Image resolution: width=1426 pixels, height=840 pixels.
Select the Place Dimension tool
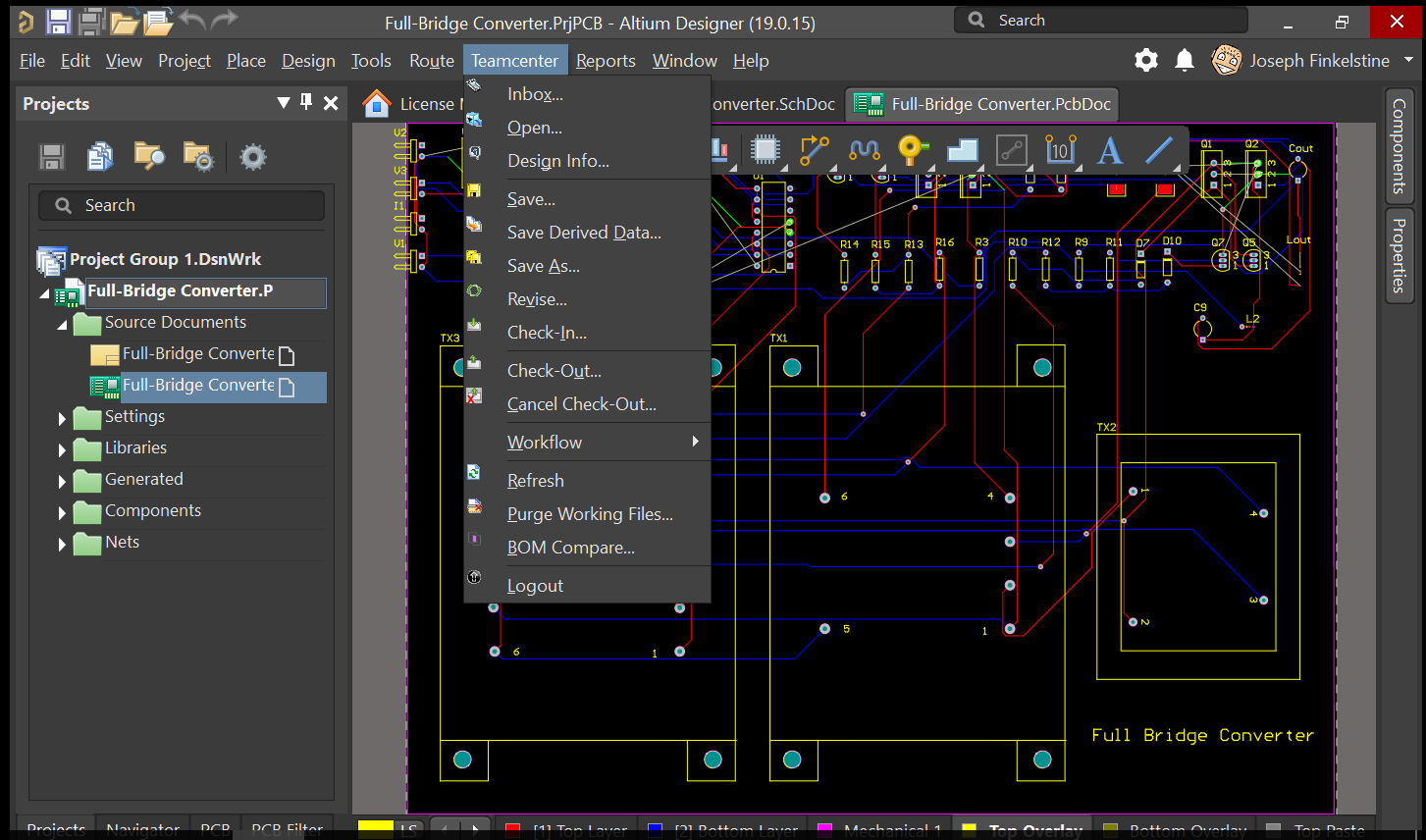[1060, 150]
